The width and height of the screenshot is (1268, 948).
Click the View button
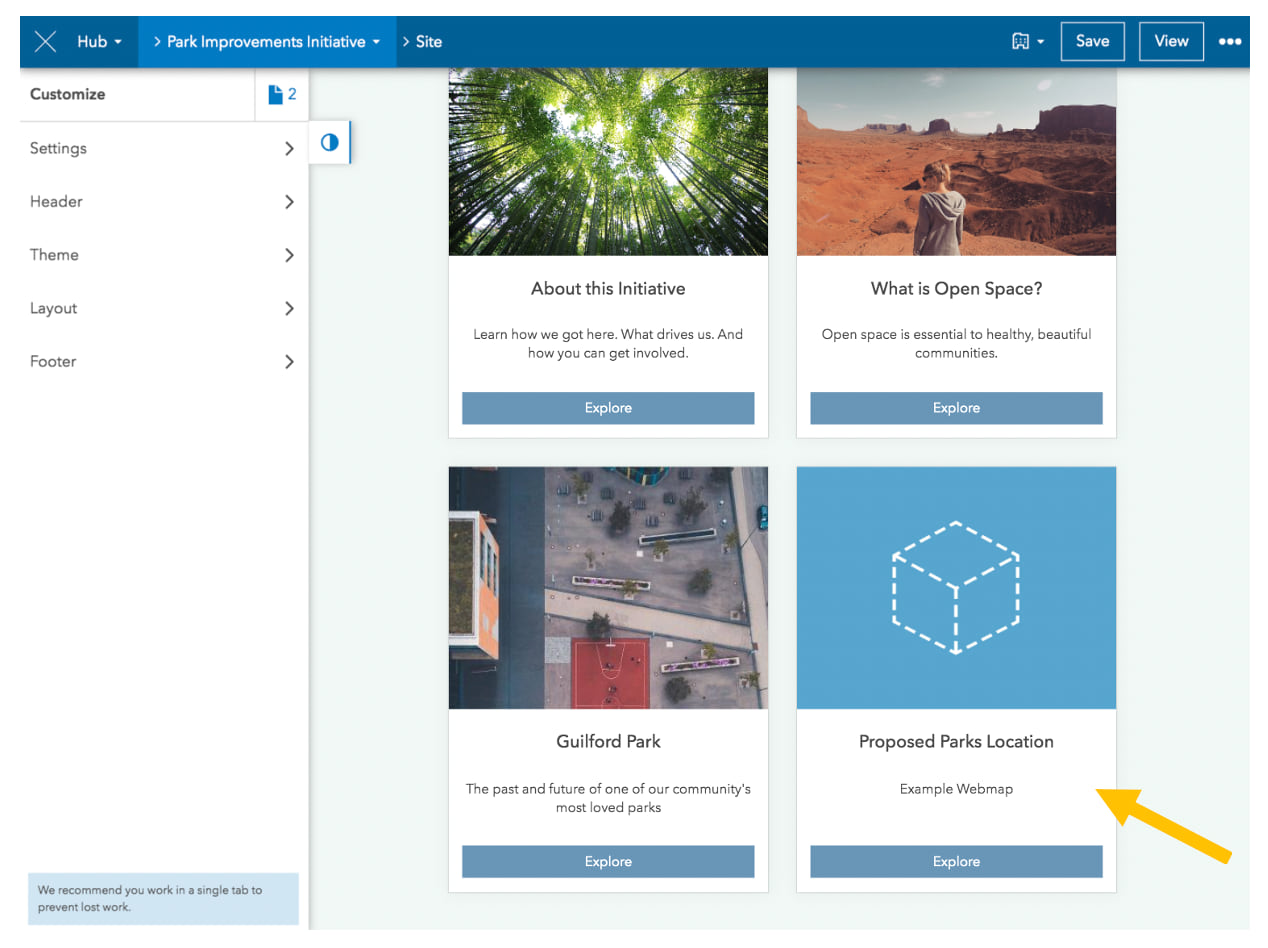[1171, 42]
